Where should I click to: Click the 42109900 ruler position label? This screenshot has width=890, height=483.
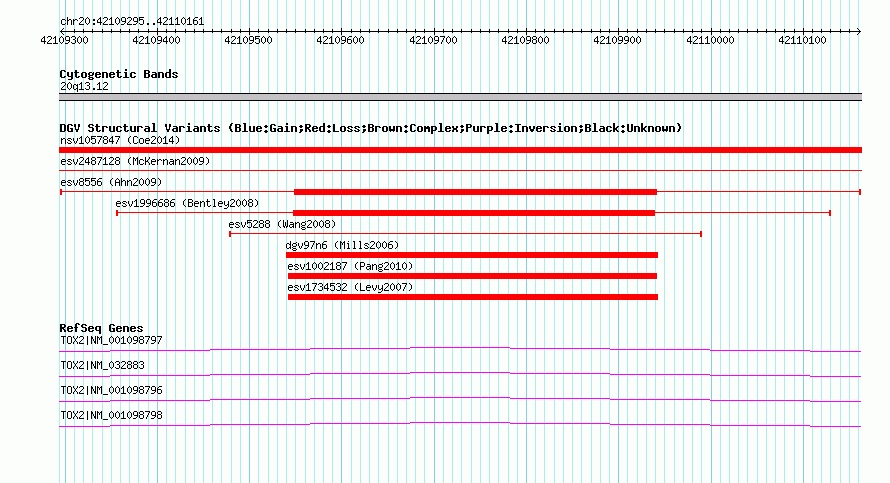click(617, 40)
